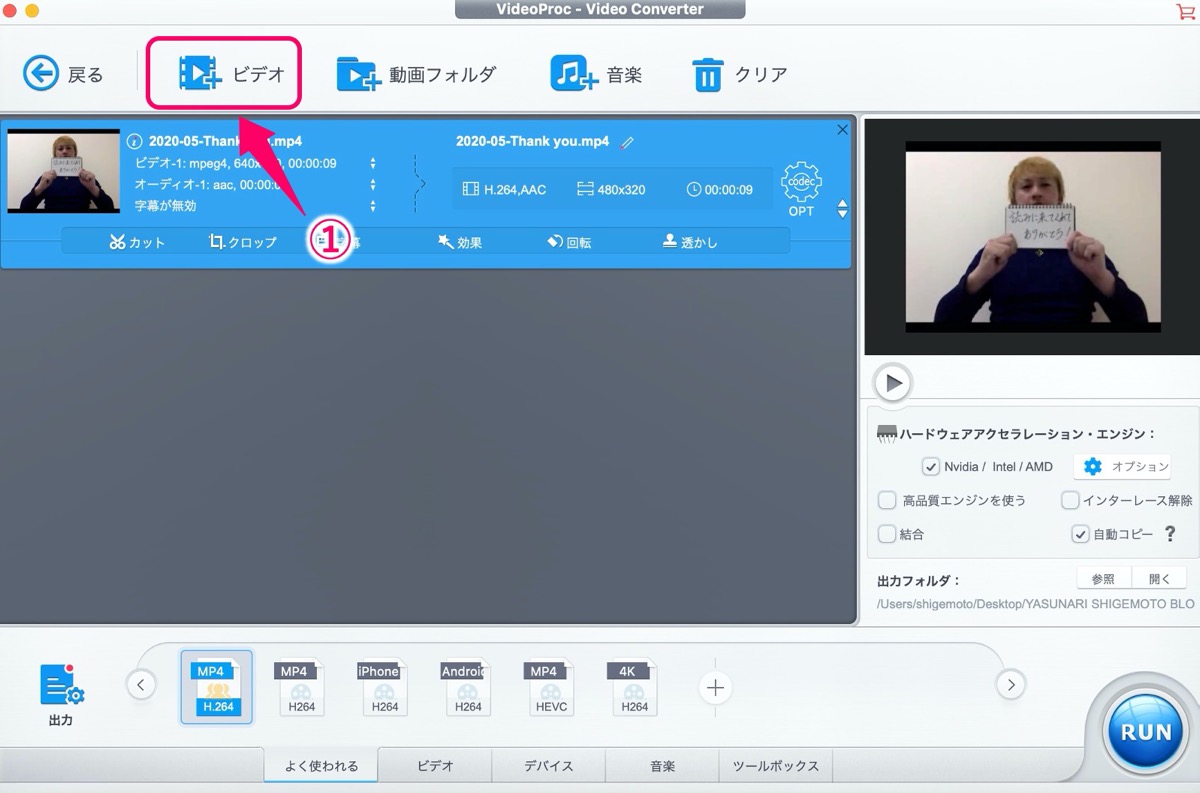Open the クロップ (crop) tool
Viewport: 1200px width, 793px height.
click(243, 242)
